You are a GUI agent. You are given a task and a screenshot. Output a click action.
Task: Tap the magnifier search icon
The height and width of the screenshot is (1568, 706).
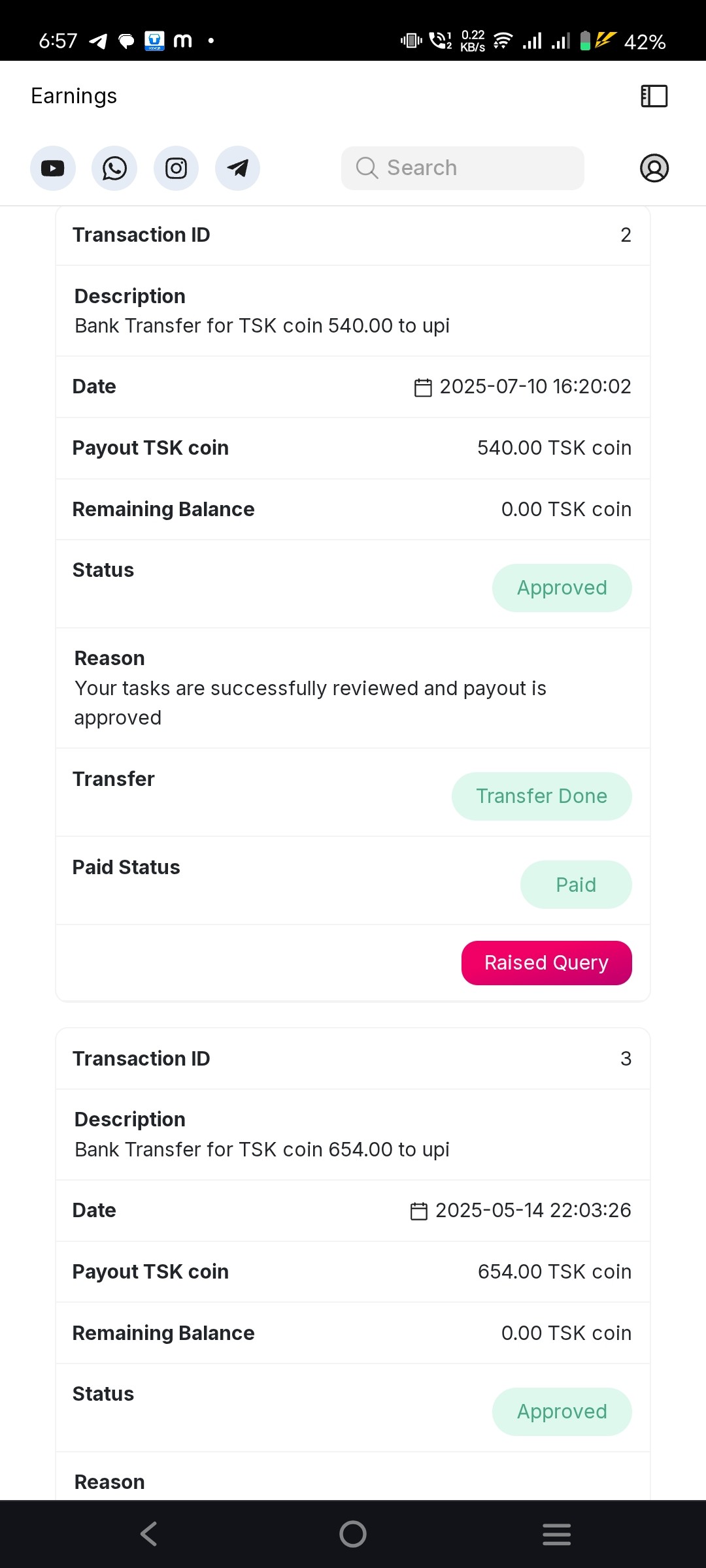coord(367,168)
